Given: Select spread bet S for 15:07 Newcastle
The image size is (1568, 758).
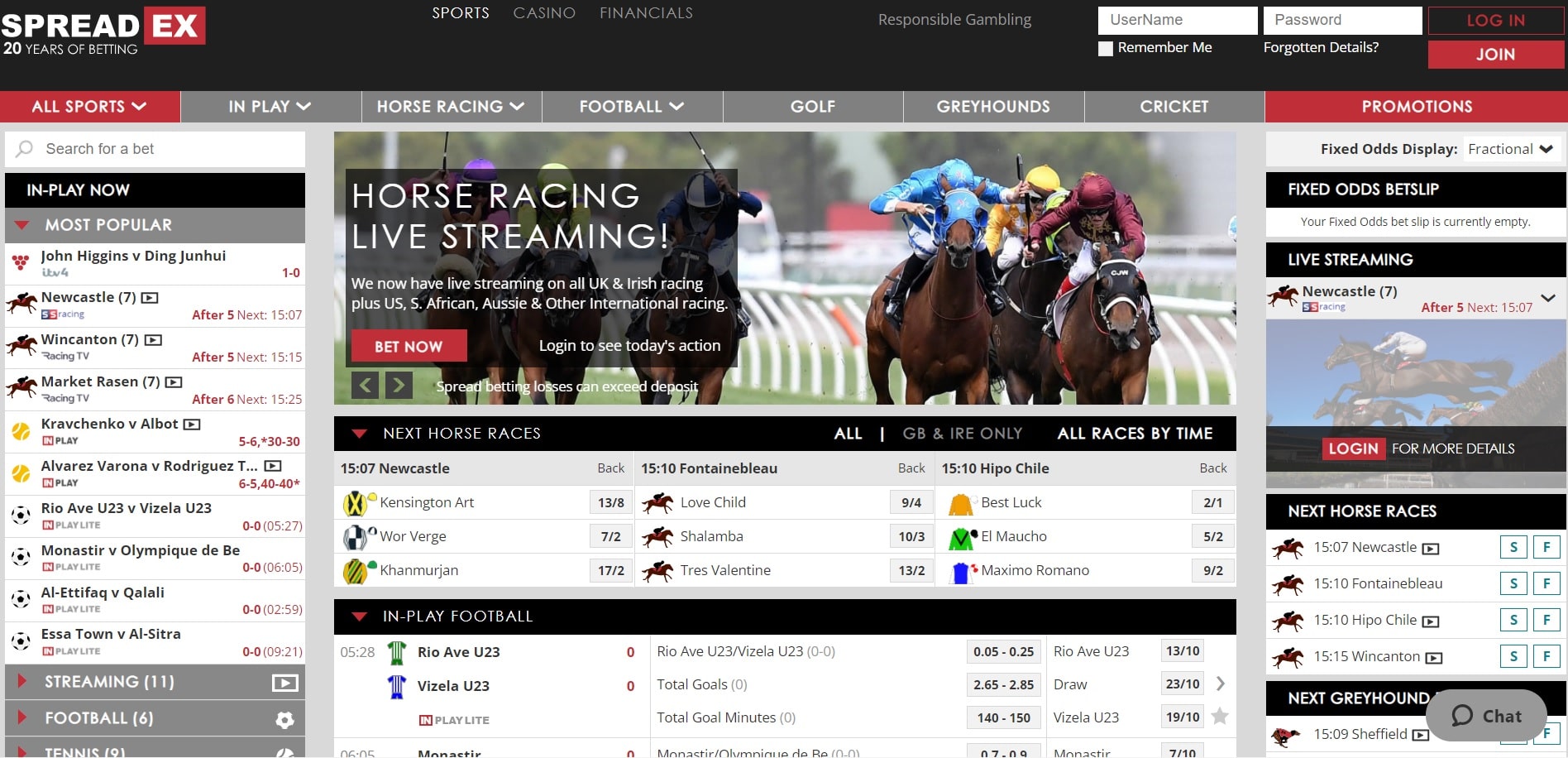Looking at the screenshot, I should [x=1513, y=547].
